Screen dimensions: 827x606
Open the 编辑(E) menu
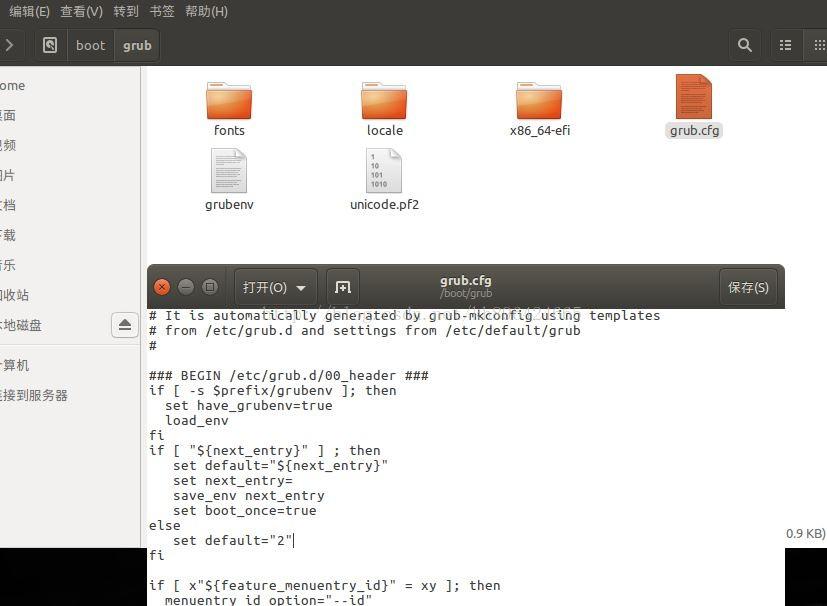(x=29, y=11)
